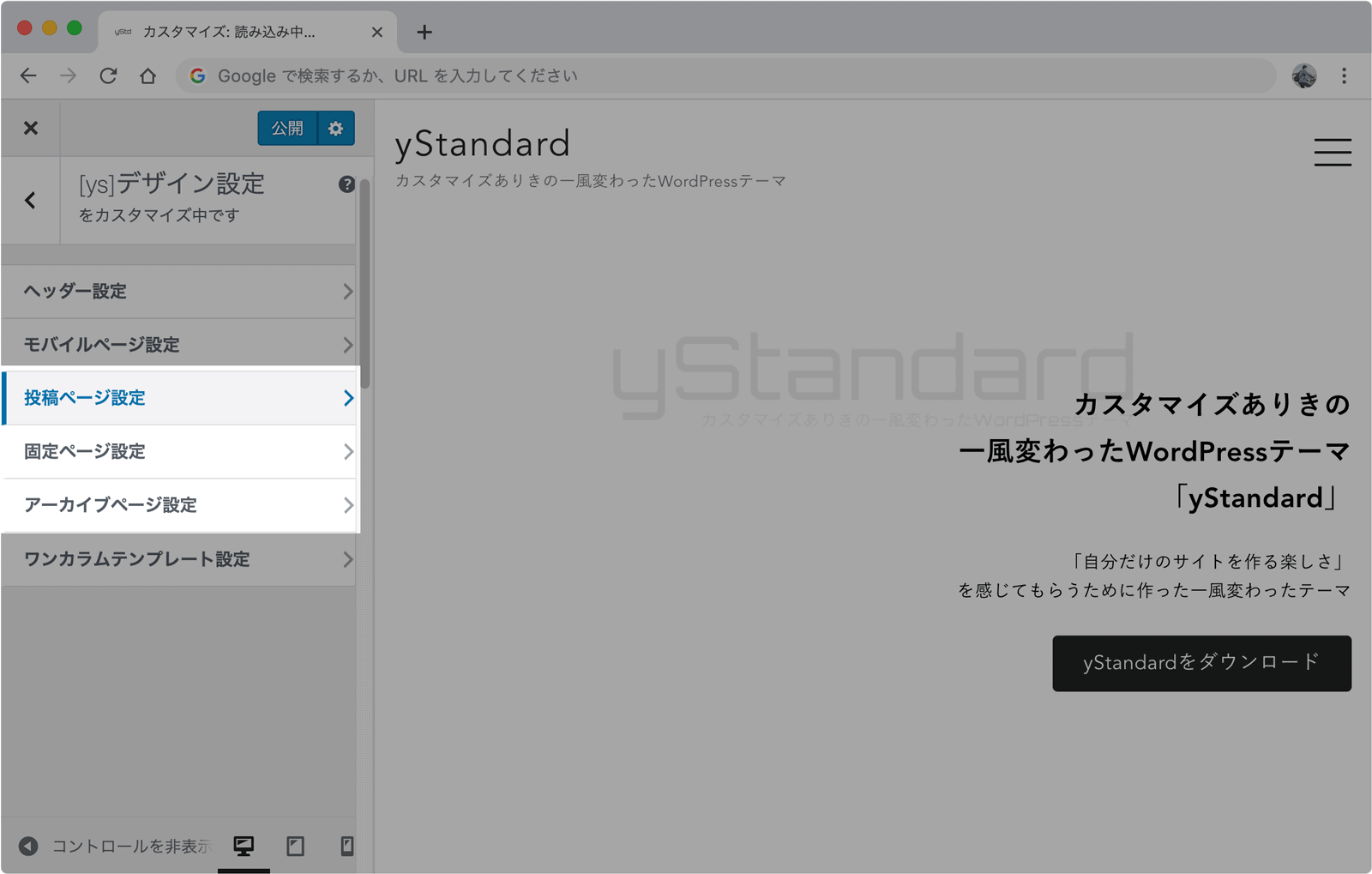
Task: Open ワンカラムテンプレート設定 section
Action: coord(178,559)
